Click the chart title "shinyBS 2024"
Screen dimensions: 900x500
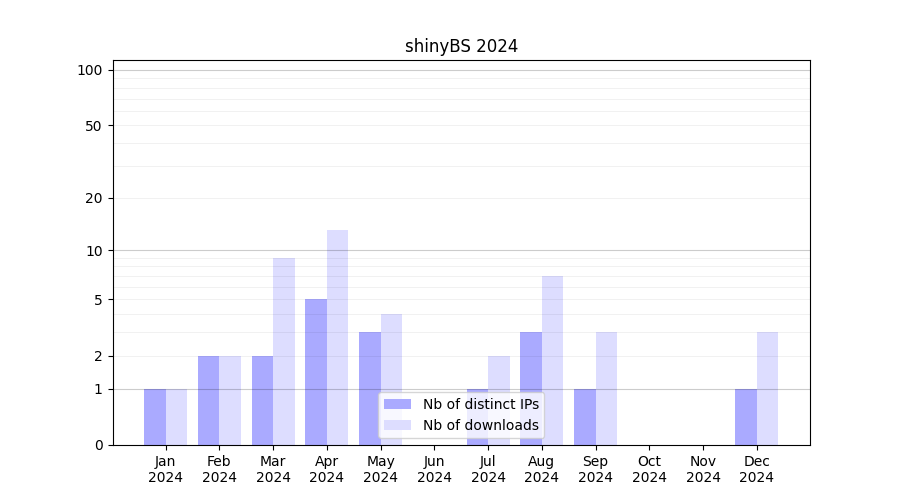tap(461, 46)
